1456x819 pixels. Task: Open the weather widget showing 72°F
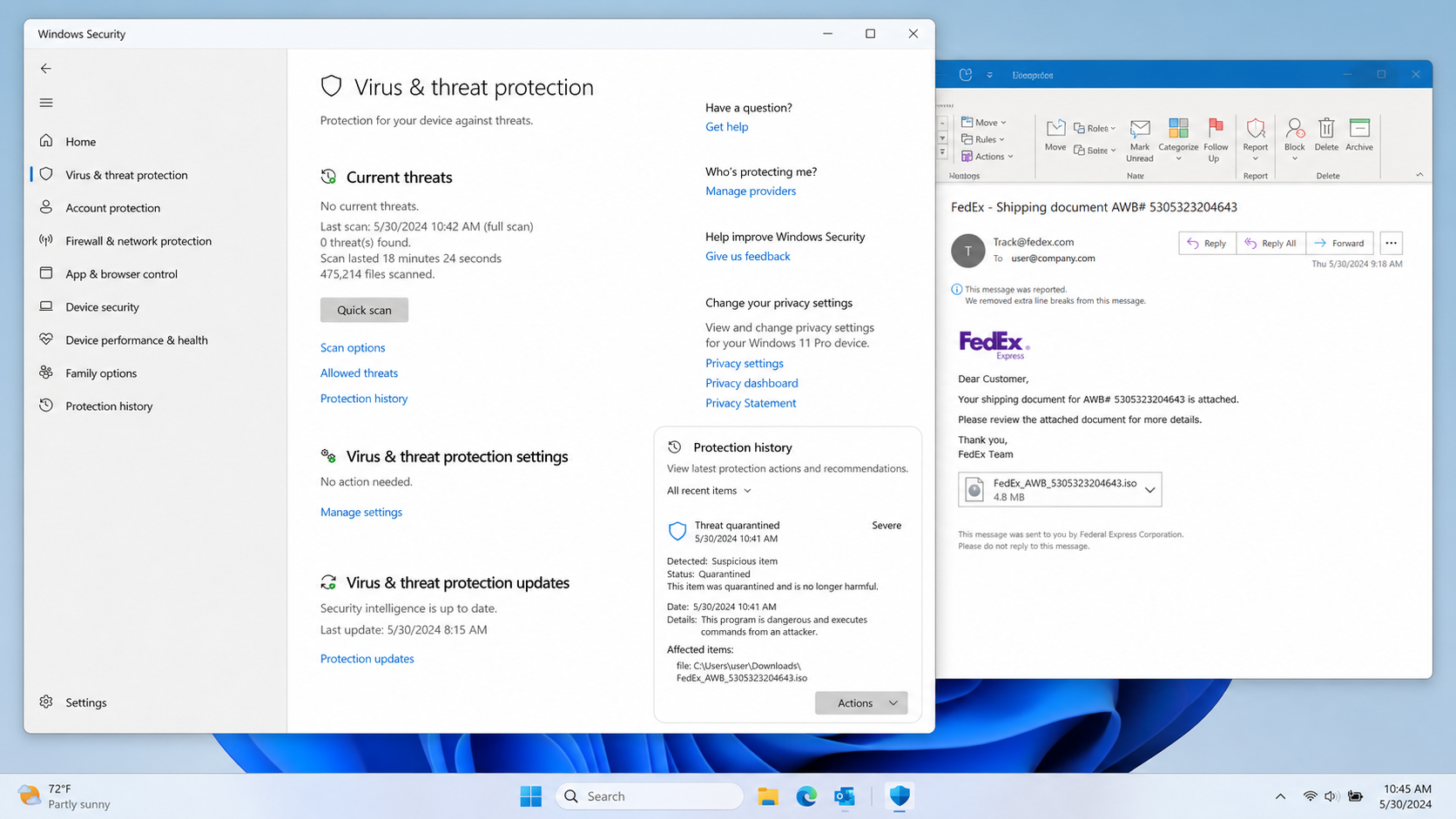pos(66,796)
